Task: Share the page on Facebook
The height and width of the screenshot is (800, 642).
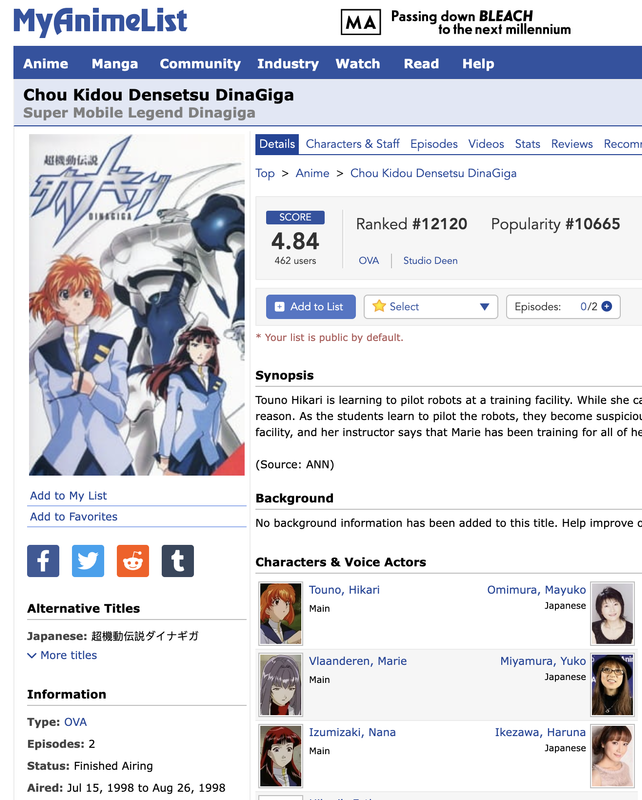Action: click(x=43, y=561)
